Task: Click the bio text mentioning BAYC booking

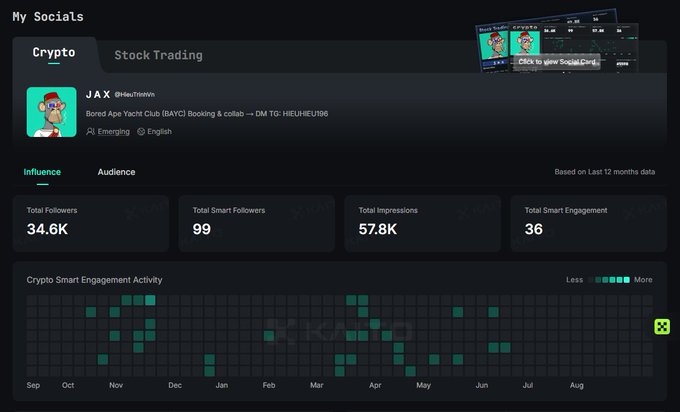Action: click(x=207, y=114)
